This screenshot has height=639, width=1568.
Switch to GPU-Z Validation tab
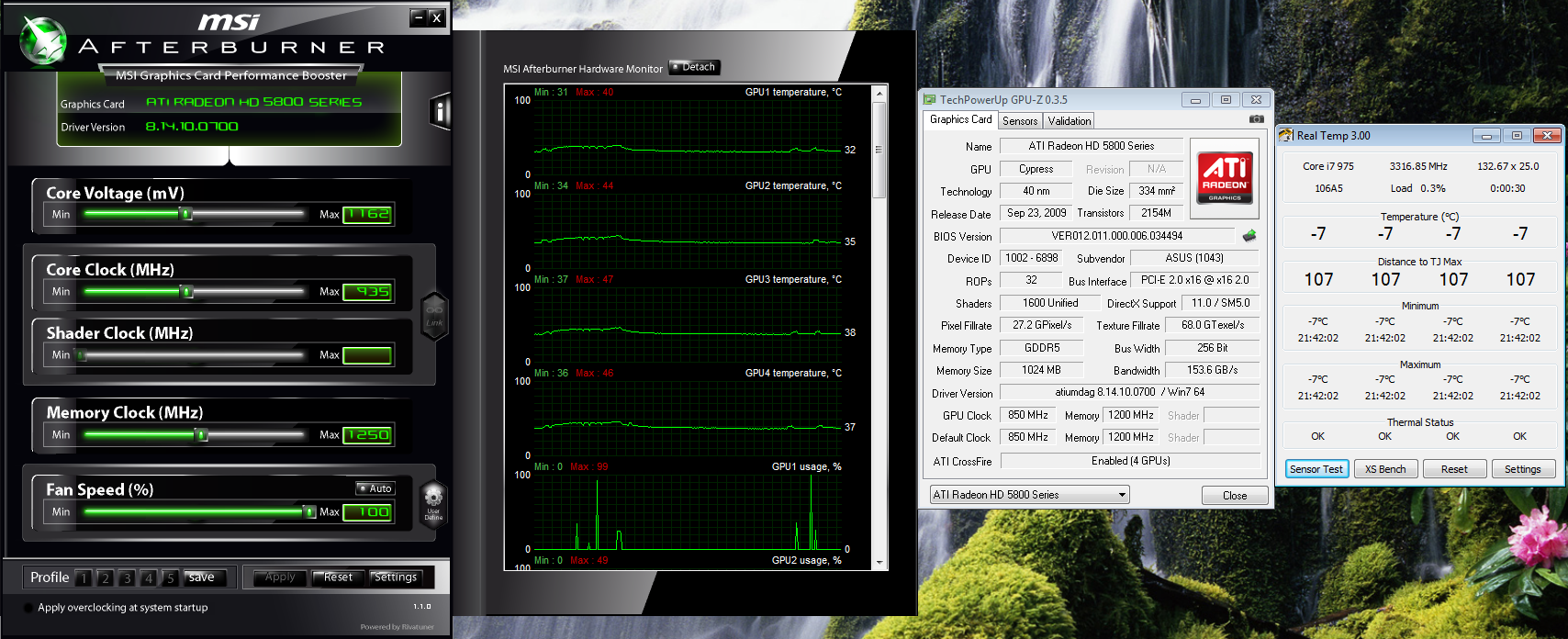[1070, 121]
